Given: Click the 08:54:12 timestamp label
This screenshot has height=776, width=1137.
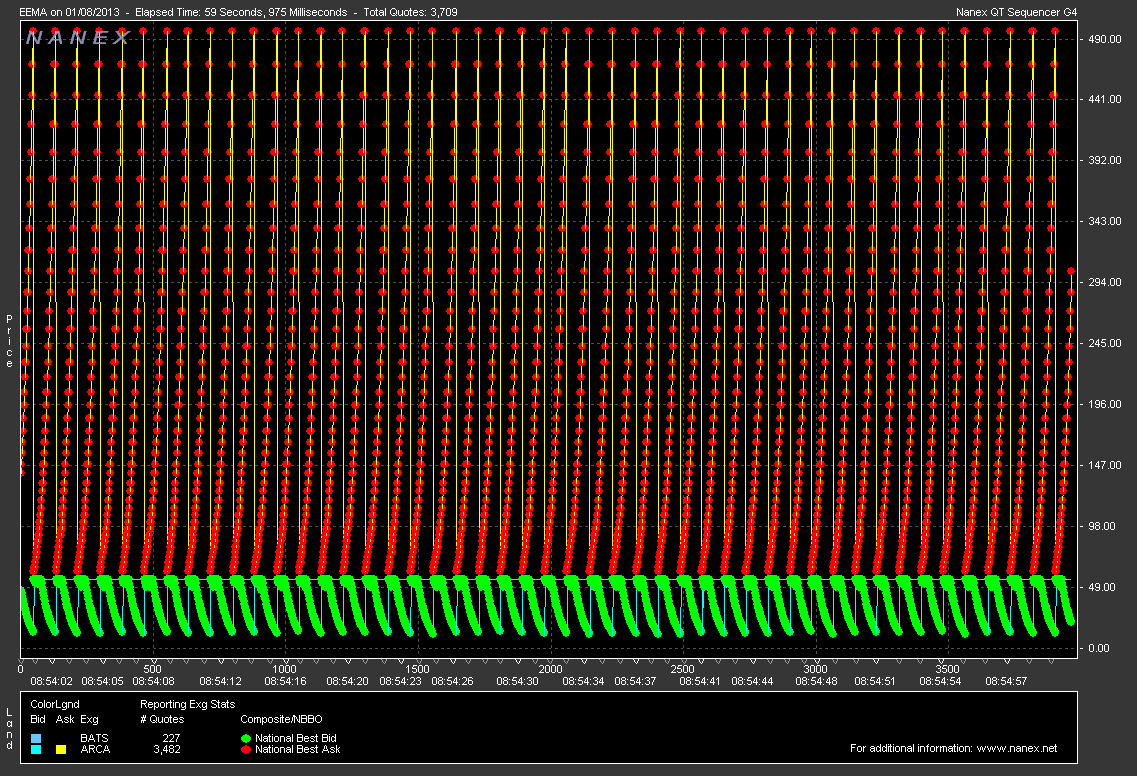Looking at the screenshot, I should [x=220, y=681].
